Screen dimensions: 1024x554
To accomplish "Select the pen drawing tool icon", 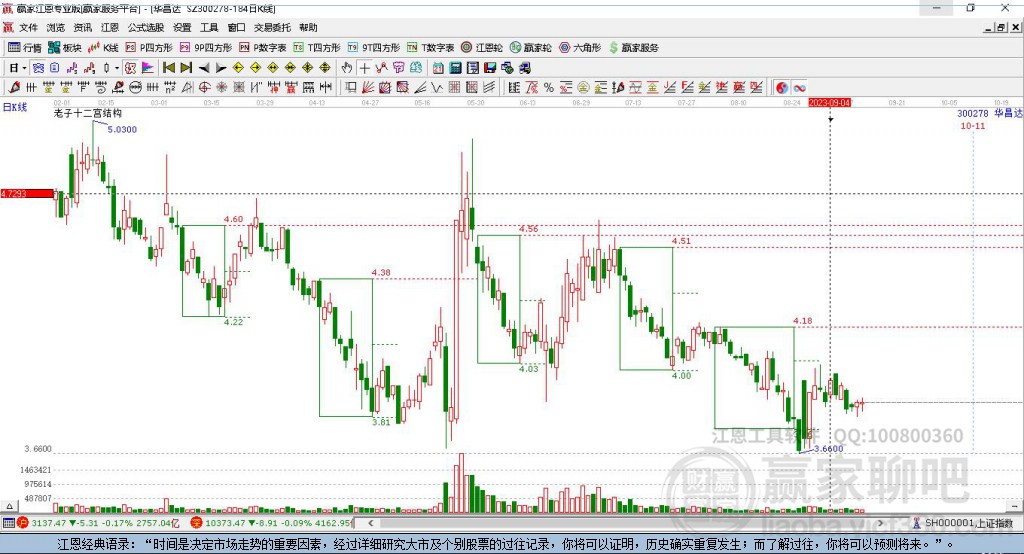I will pyautogui.click(x=14, y=88).
